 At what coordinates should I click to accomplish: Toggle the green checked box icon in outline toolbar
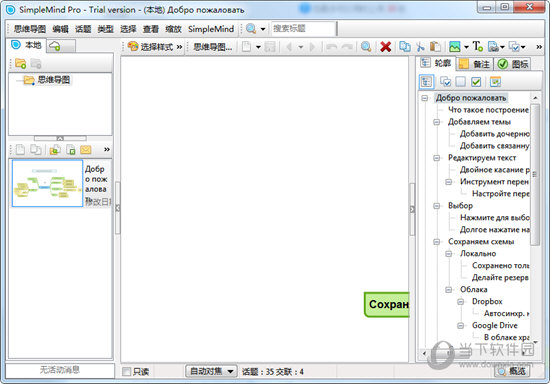[476, 82]
